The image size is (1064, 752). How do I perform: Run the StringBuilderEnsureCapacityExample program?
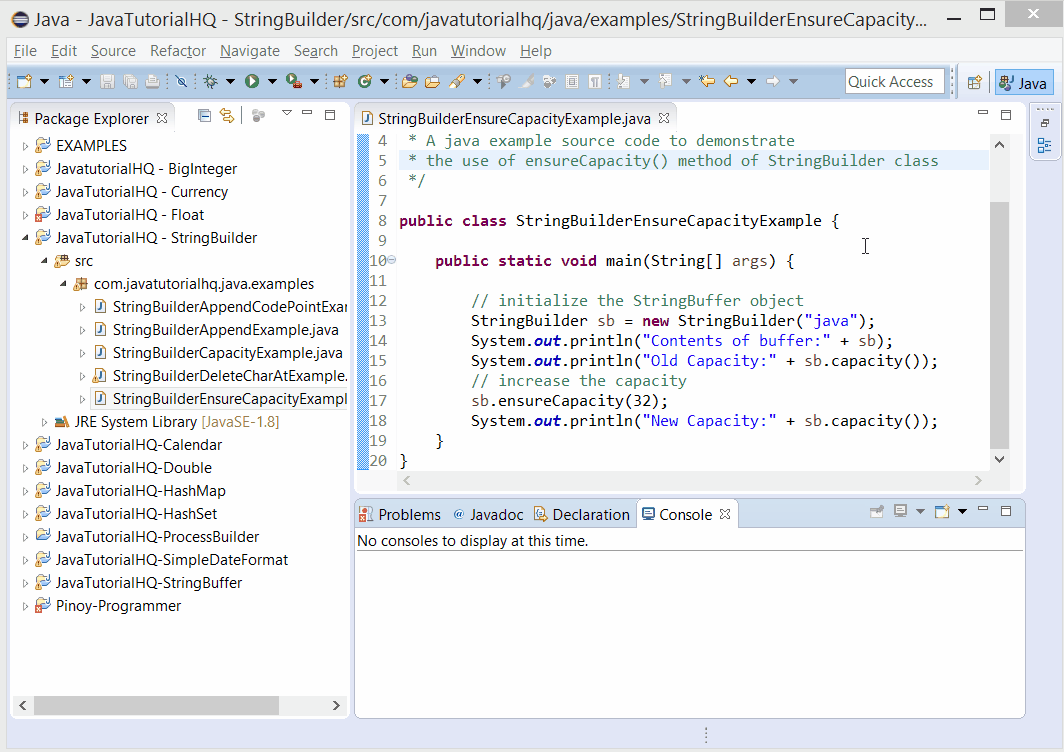pyautogui.click(x=253, y=81)
